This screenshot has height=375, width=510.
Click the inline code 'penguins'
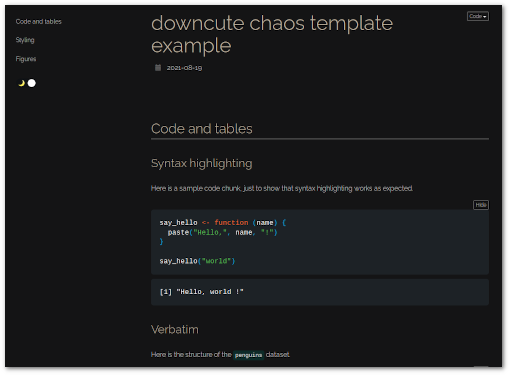248,355
